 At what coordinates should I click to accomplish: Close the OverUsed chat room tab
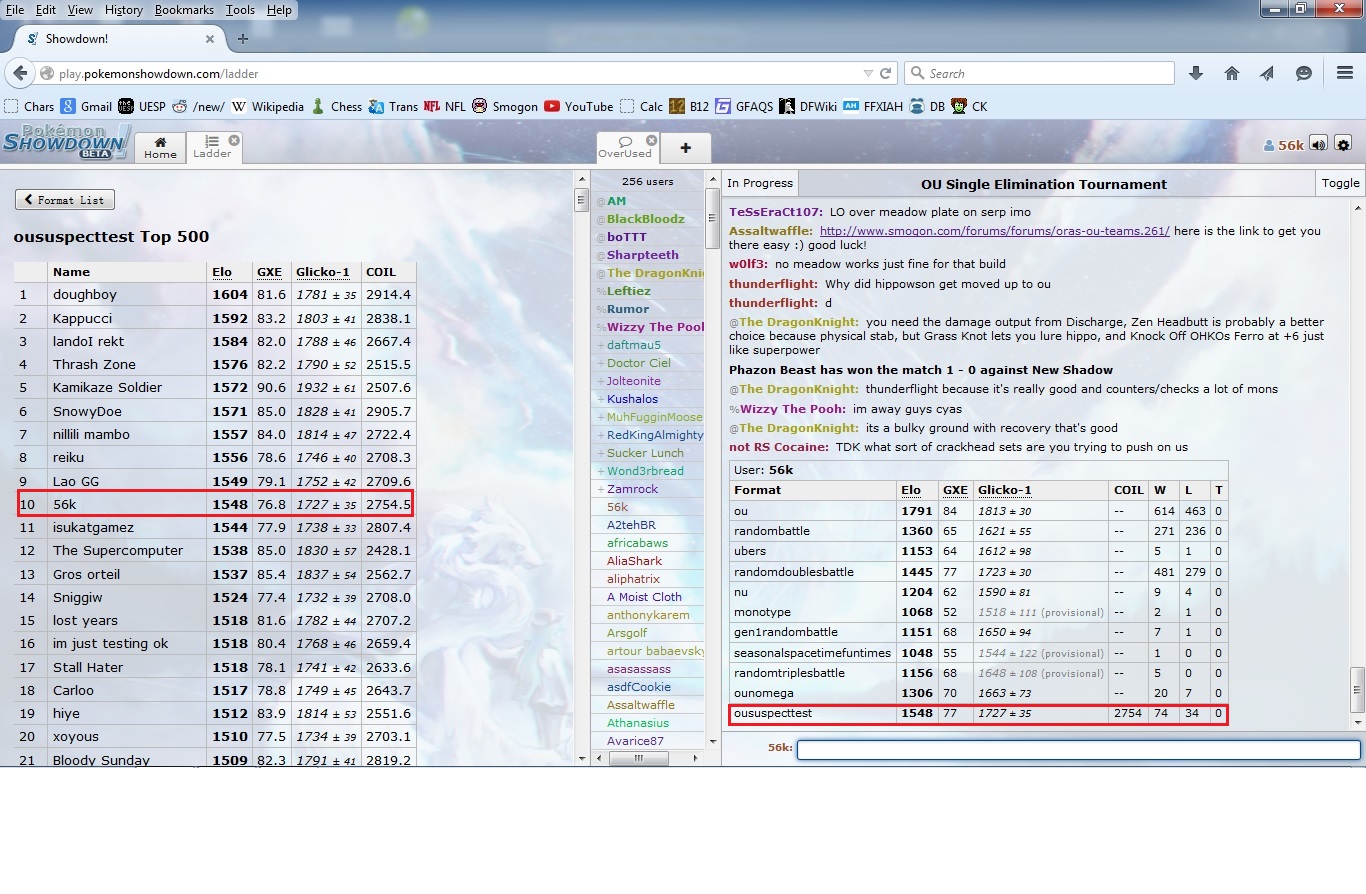tap(651, 141)
